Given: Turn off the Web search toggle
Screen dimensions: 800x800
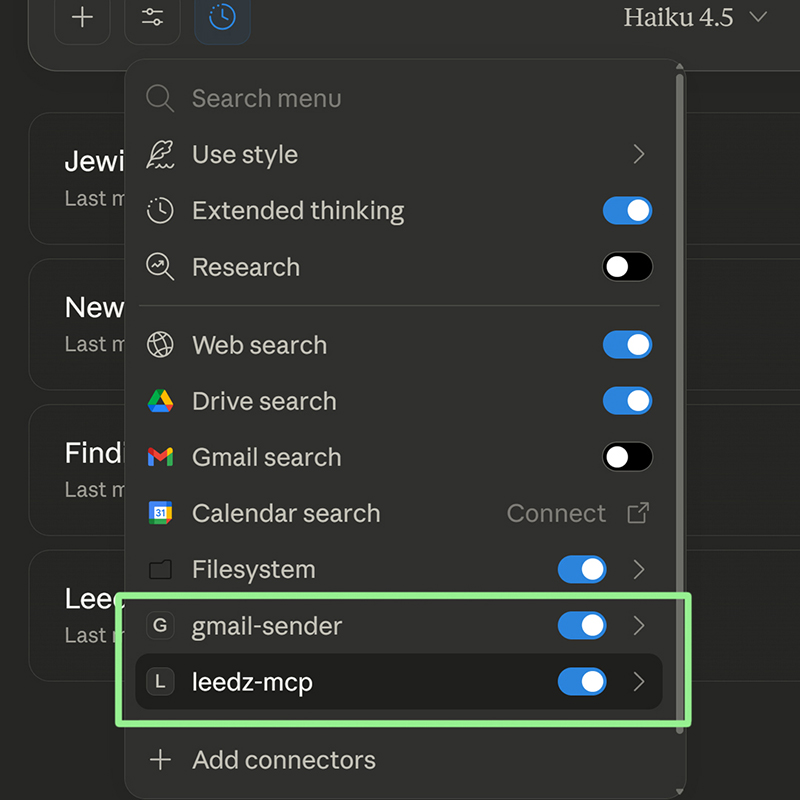Looking at the screenshot, I should point(627,345).
